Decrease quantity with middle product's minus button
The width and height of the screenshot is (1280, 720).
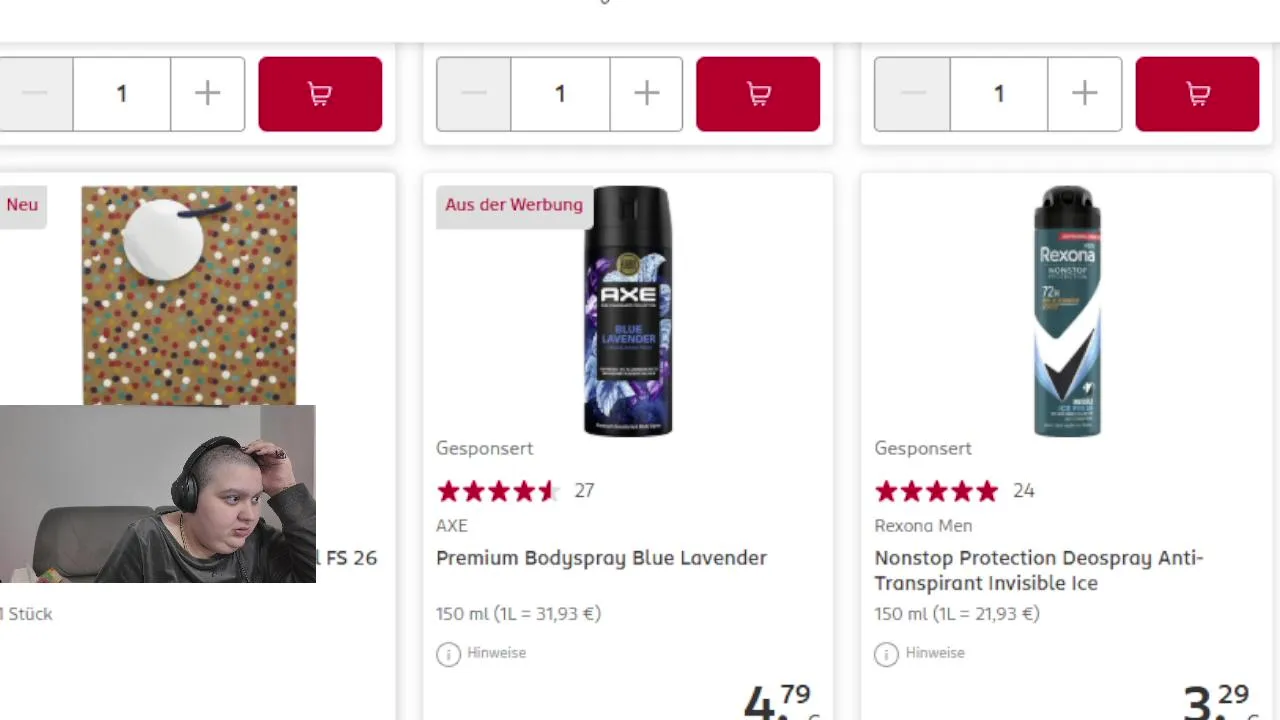pos(474,94)
